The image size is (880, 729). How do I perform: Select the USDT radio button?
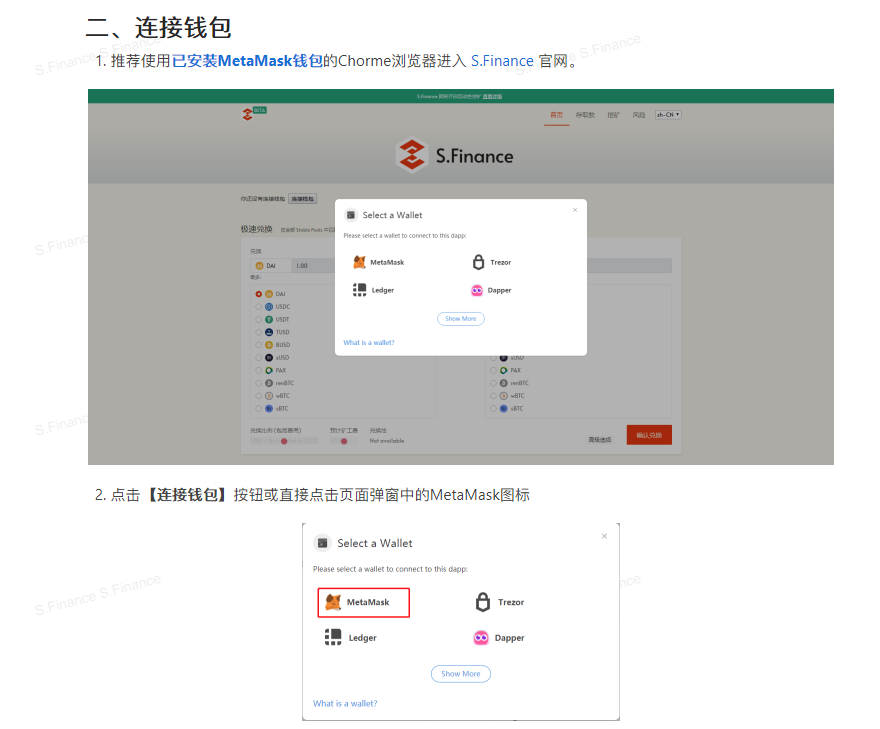pyautogui.click(x=258, y=319)
